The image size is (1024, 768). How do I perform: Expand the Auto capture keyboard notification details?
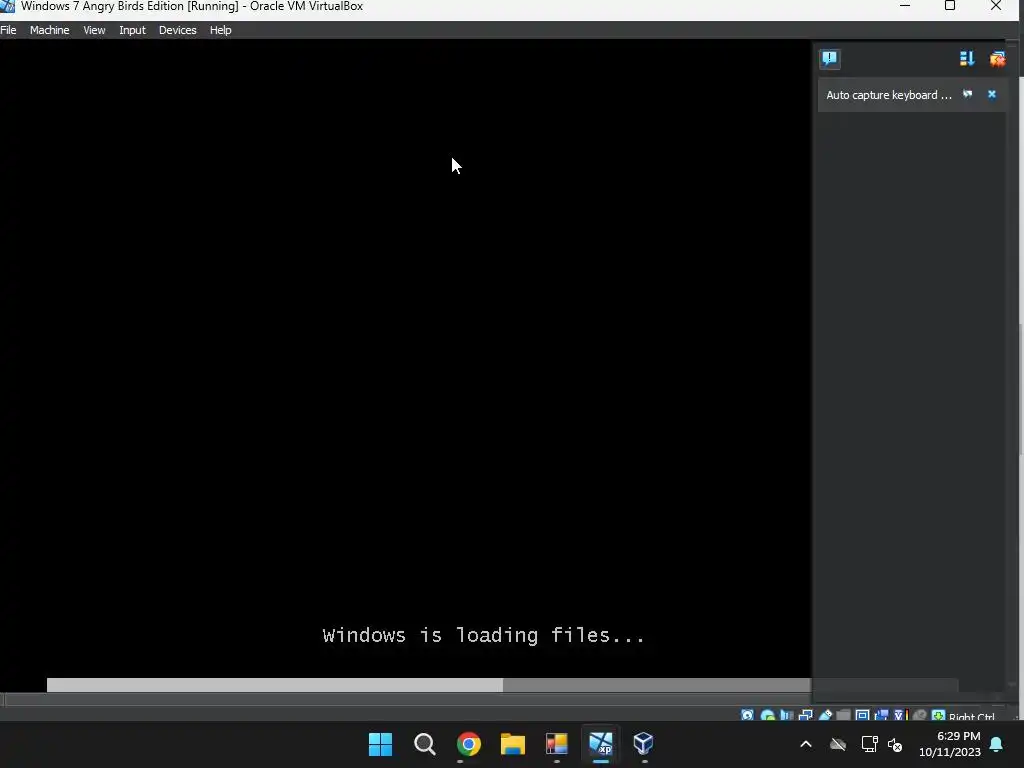tap(968, 94)
